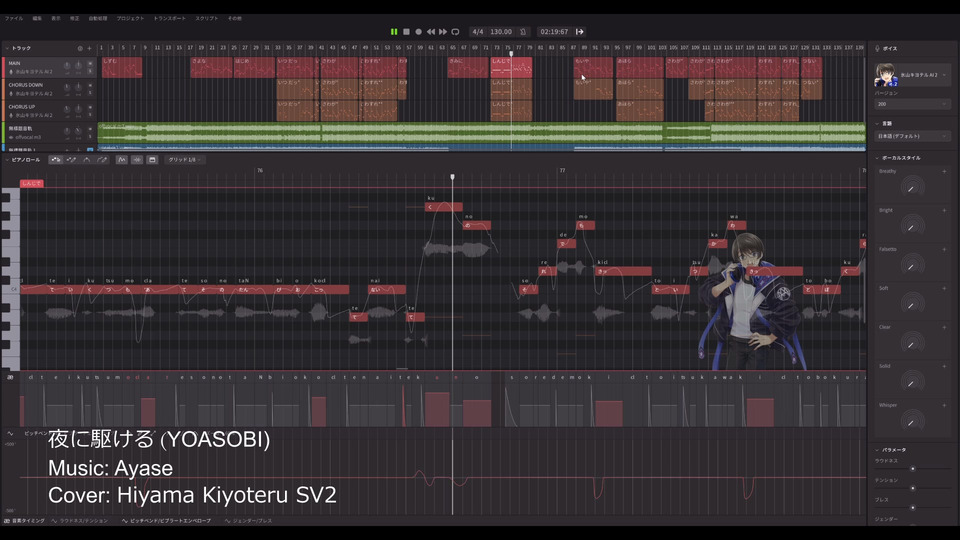The width and height of the screenshot is (960, 540).
Task: Solo the CHORUS UP track
Action: pos(90,114)
